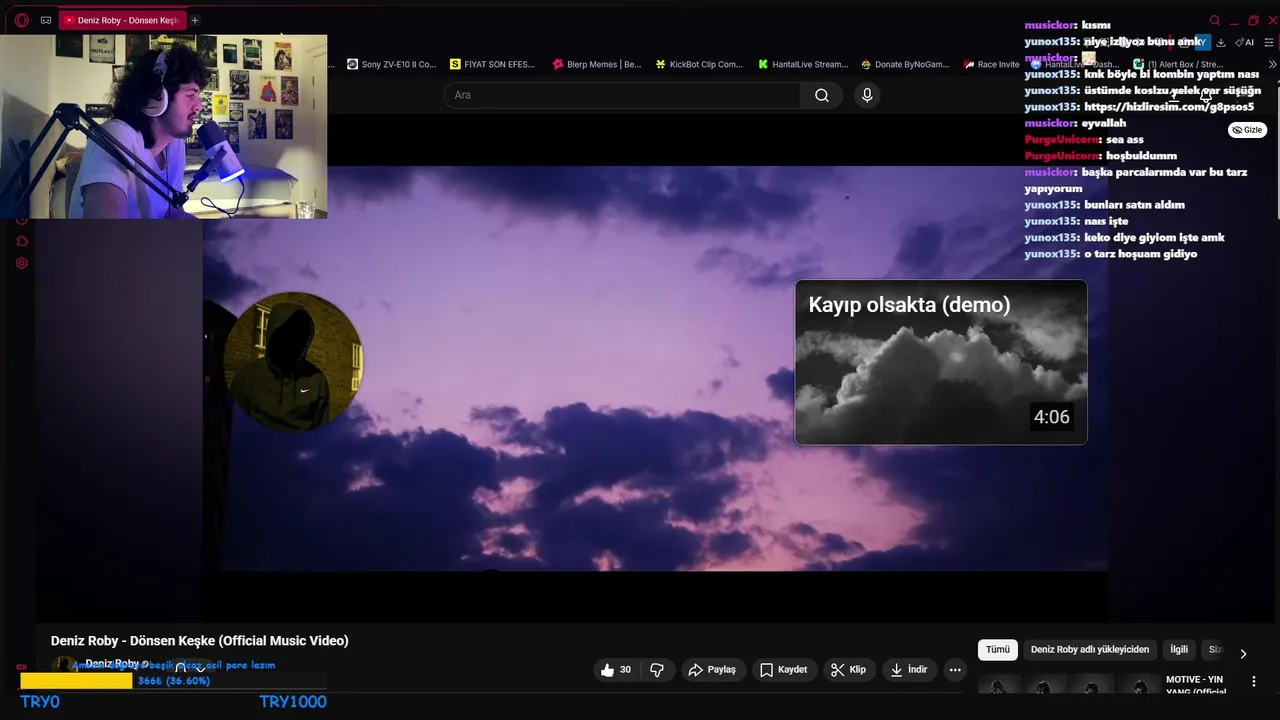Click the Klip scissors button
The image size is (1280, 720).
click(x=849, y=670)
